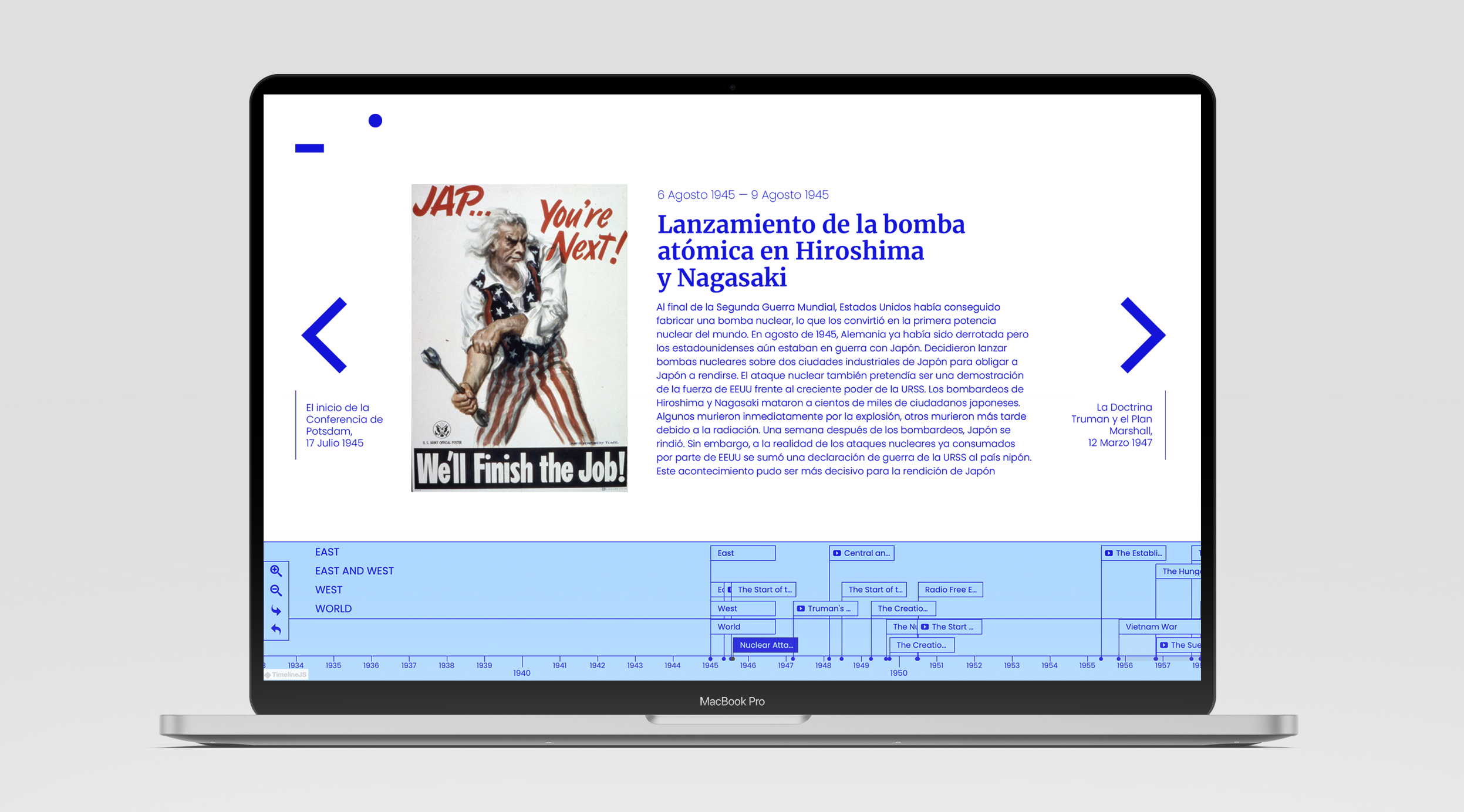Select the World timeline marker box

tap(743, 627)
